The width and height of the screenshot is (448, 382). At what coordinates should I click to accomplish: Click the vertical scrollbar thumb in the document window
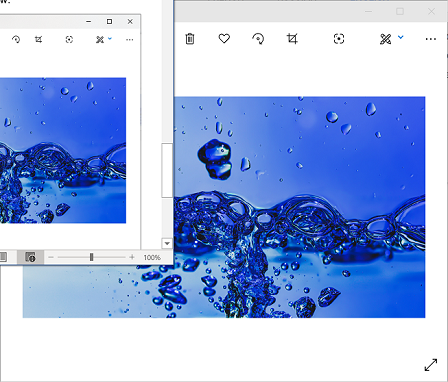pos(167,170)
